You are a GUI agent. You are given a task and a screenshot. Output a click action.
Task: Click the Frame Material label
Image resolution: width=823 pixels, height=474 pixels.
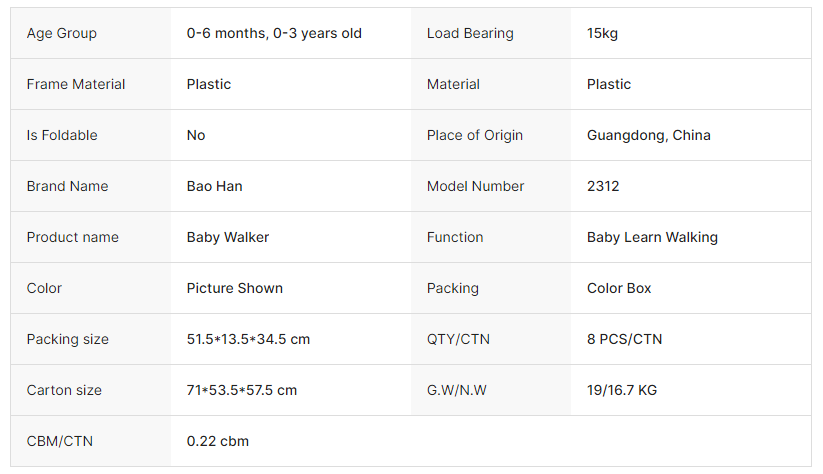(76, 84)
